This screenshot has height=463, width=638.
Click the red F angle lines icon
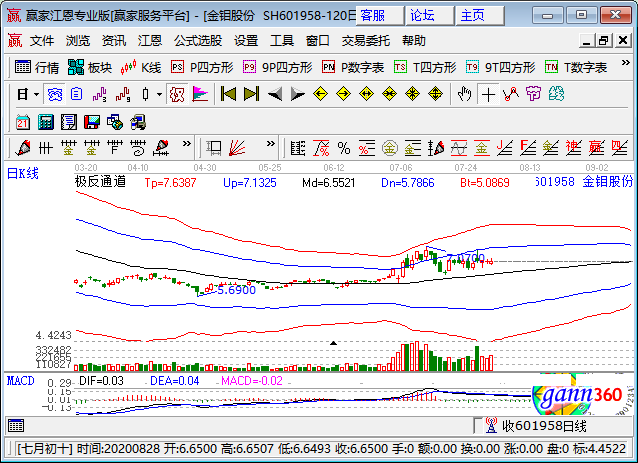pyautogui.click(x=528, y=148)
